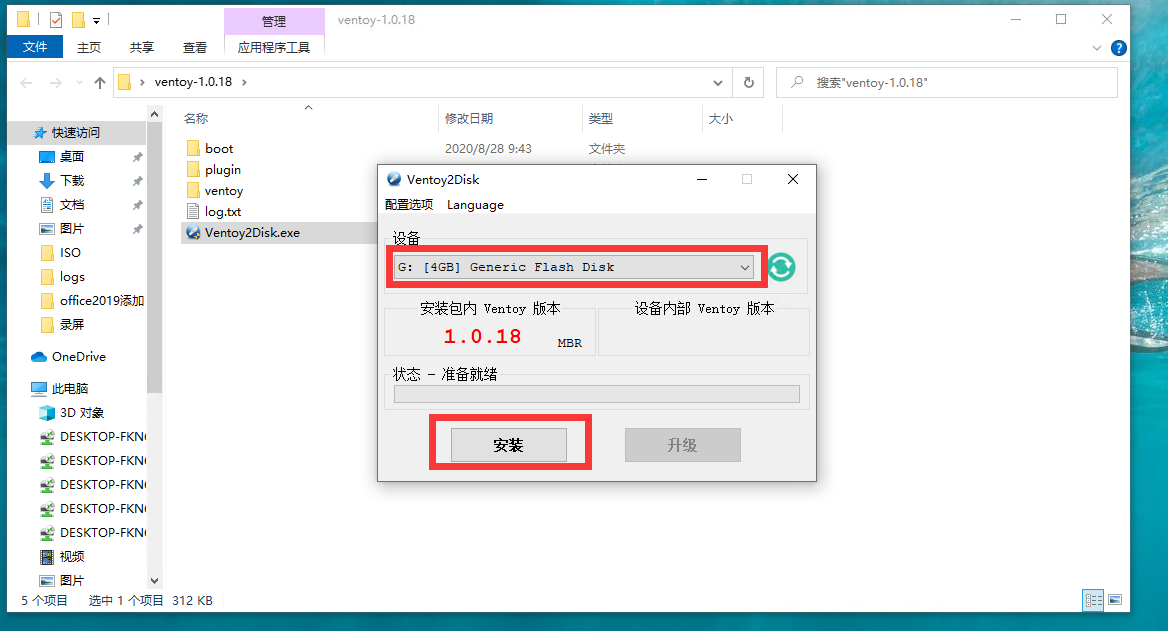This screenshot has width=1168, height=631.
Task: Click the help question mark icon
Action: point(1118,48)
